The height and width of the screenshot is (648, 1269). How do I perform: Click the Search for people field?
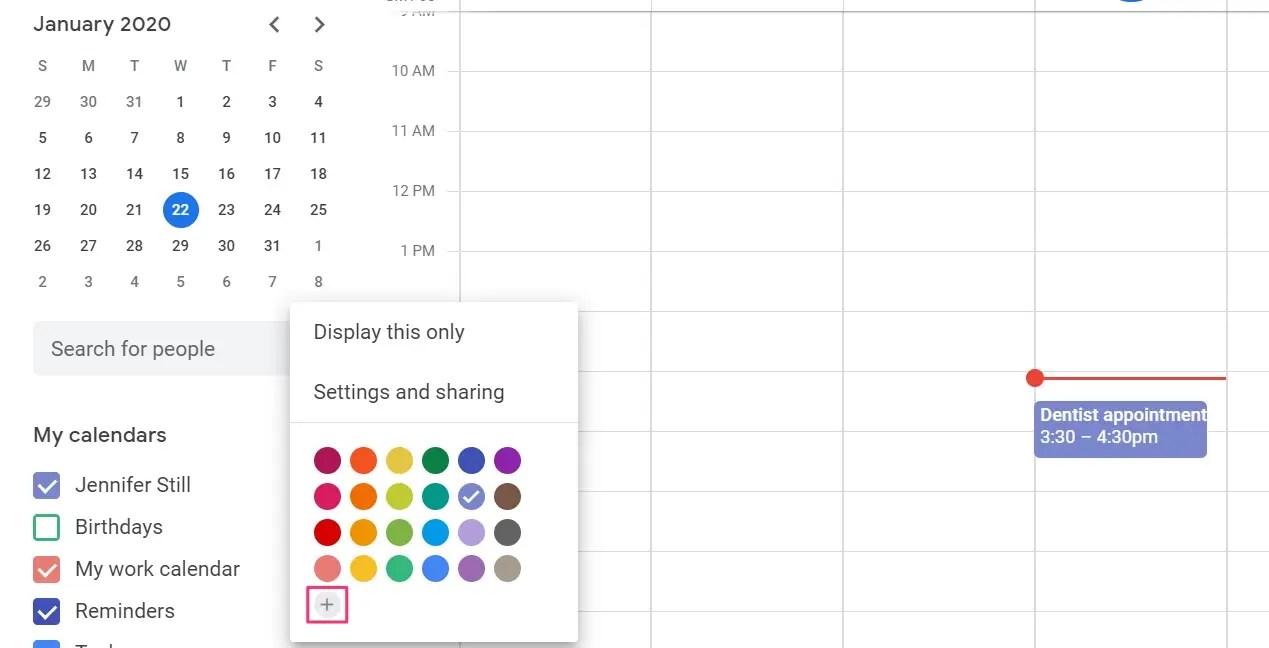click(x=162, y=349)
